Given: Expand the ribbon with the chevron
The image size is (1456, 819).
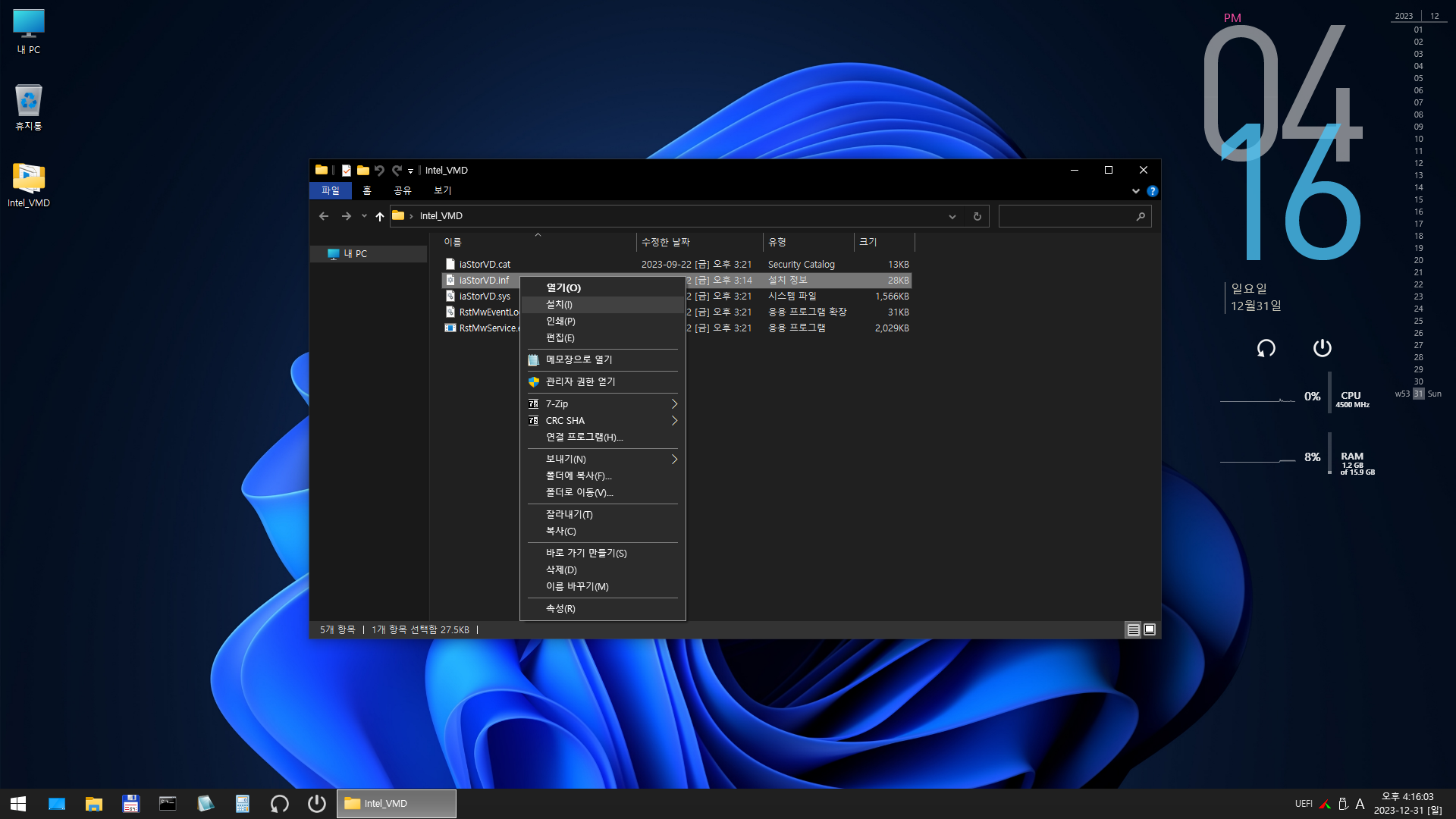Looking at the screenshot, I should click(x=1135, y=191).
